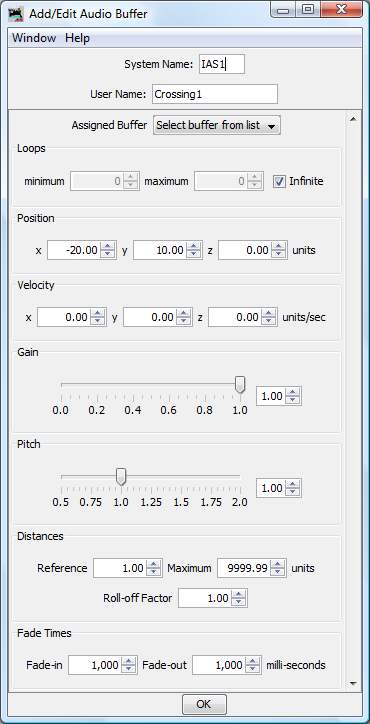Viewport: 370px width, 724px height.
Task: Click the System Name text field
Action: coord(222,64)
